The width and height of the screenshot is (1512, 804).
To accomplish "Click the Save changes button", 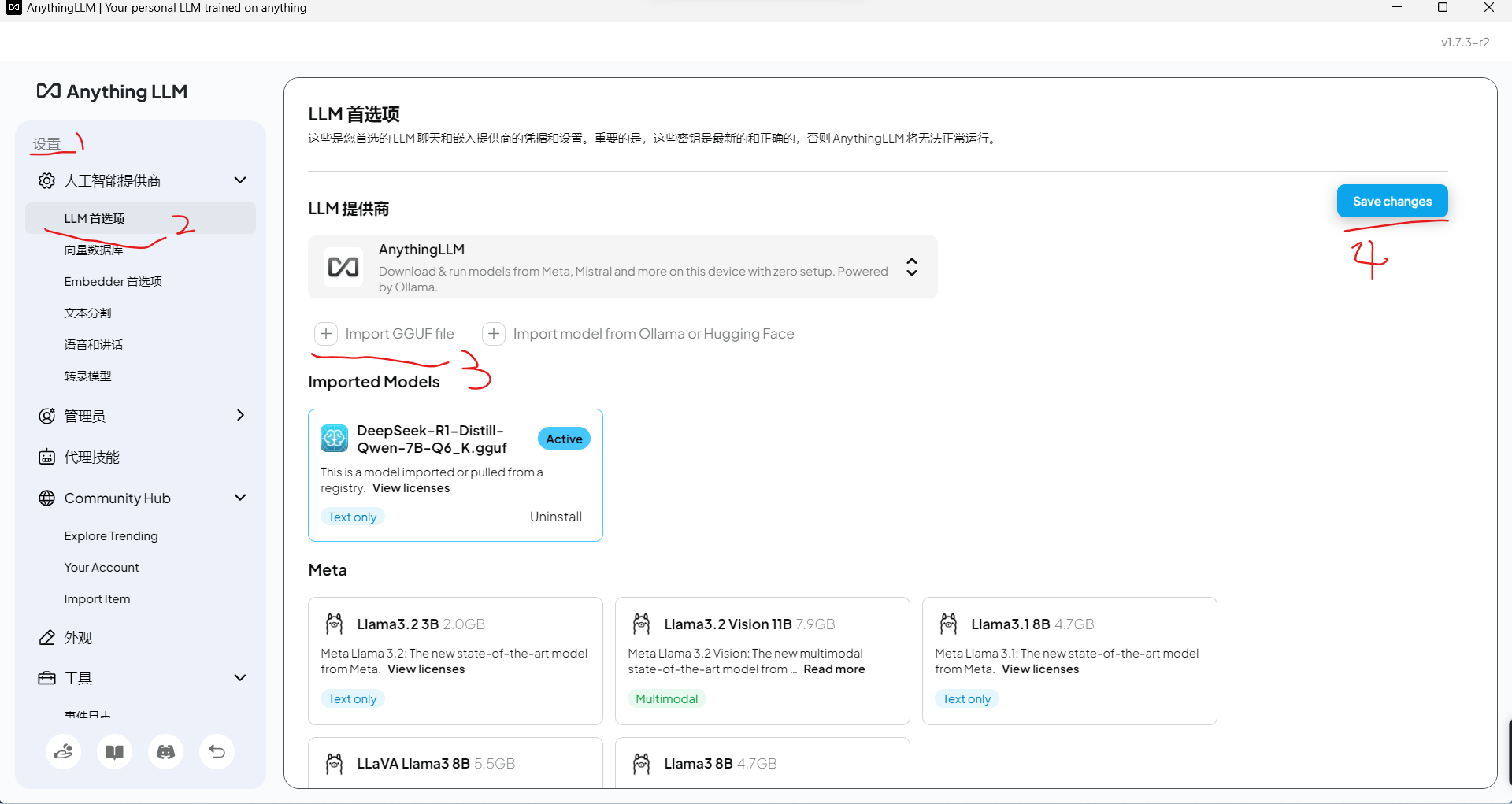I will [1392, 201].
